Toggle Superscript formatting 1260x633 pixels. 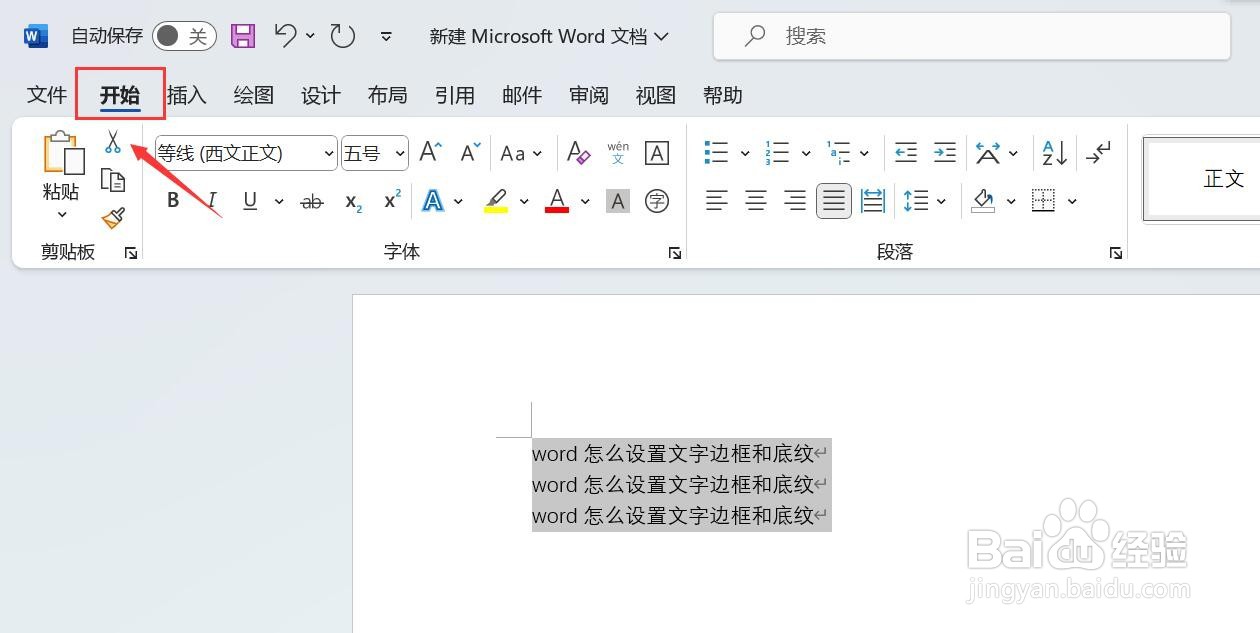pos(392,200)
